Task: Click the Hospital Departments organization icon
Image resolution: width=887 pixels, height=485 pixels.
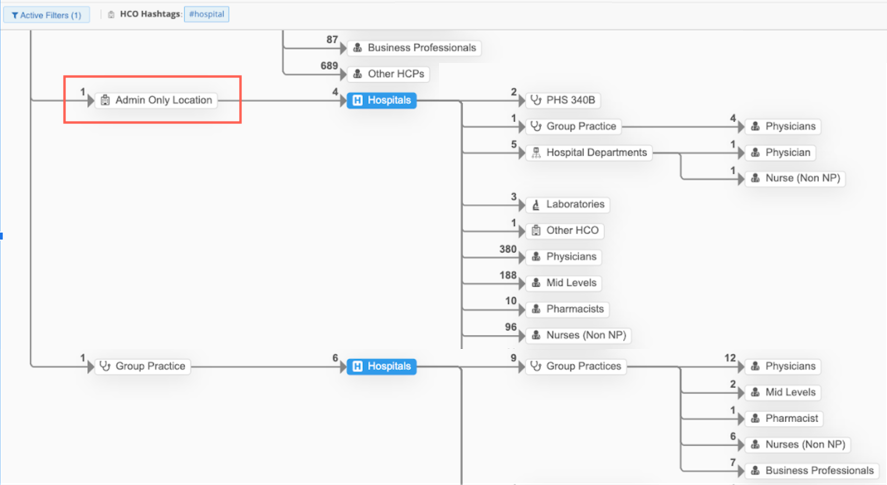Action: 536,153
